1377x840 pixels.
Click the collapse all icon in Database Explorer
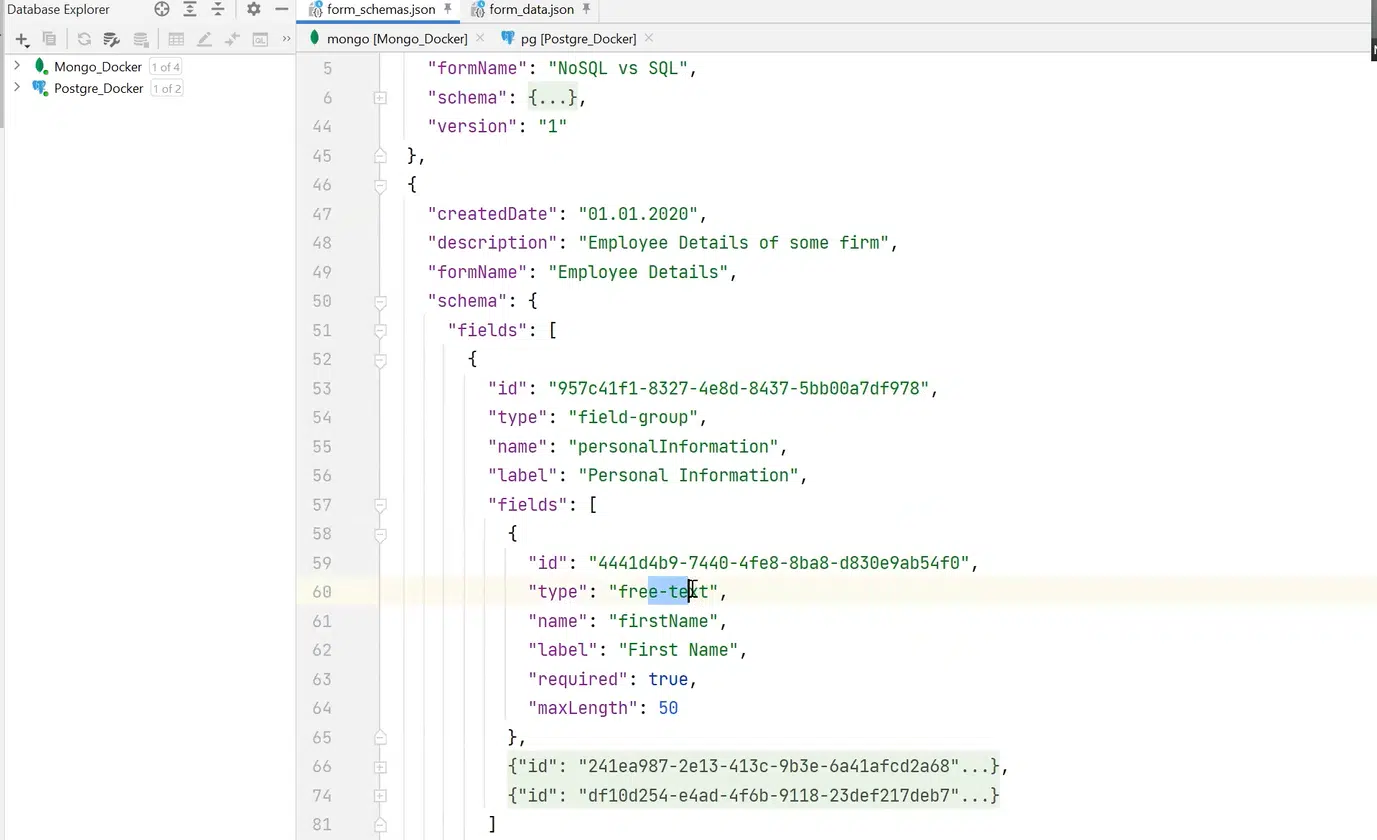click(x=217, y=9)
